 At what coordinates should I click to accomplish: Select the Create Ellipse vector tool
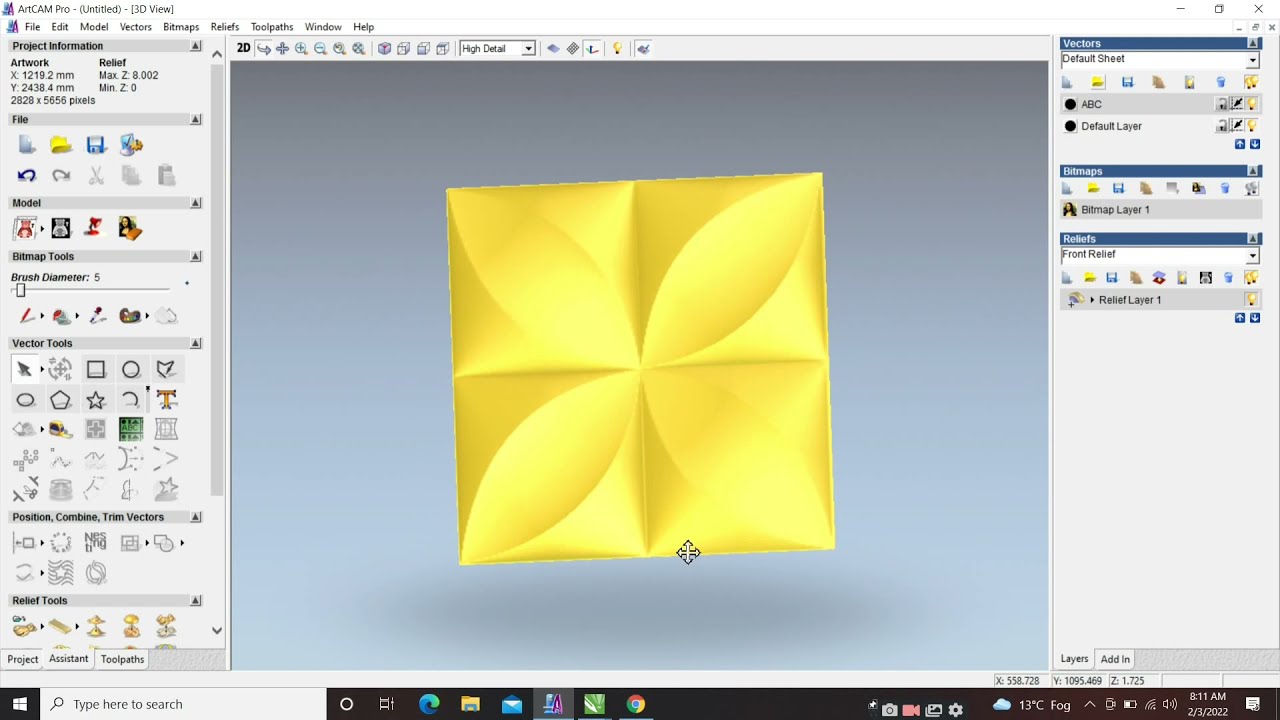coord(26,400)
